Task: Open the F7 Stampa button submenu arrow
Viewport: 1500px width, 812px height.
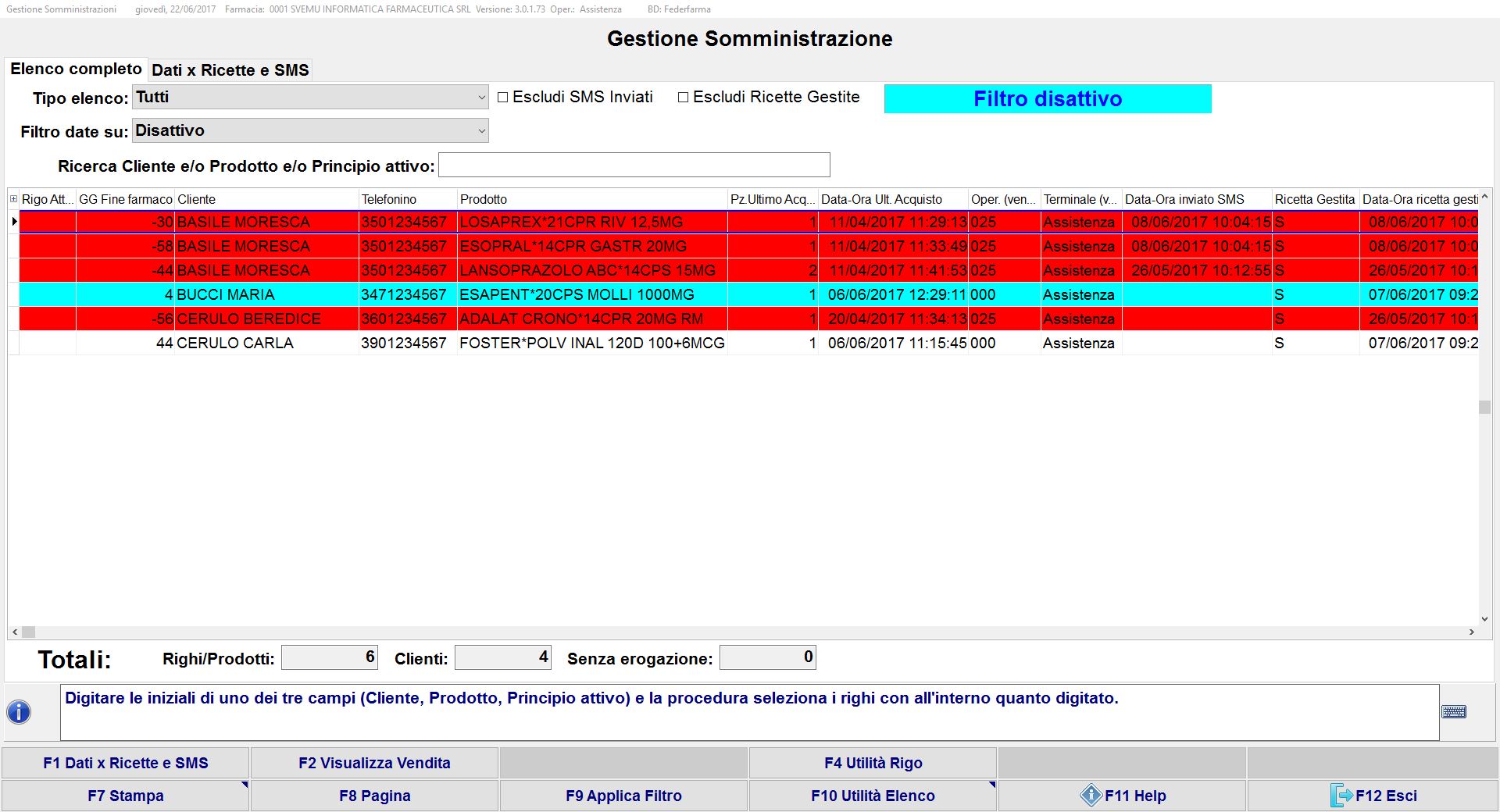Action: pyautogui.click(x=244, y=785)
